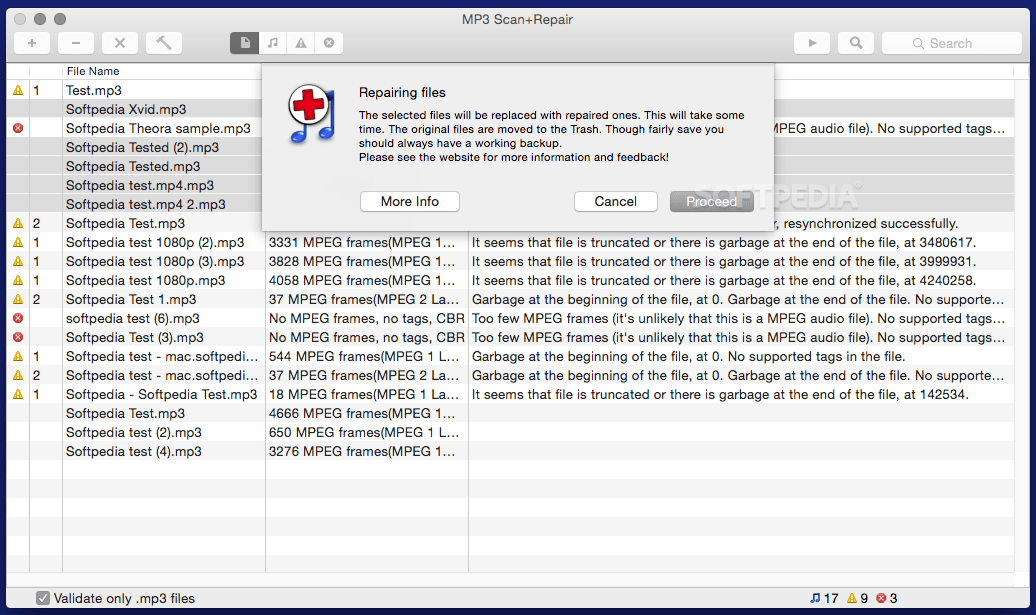Show all files via the document filter icon
This screenshot has width=1036, height=615.
[x=244, y=43]
